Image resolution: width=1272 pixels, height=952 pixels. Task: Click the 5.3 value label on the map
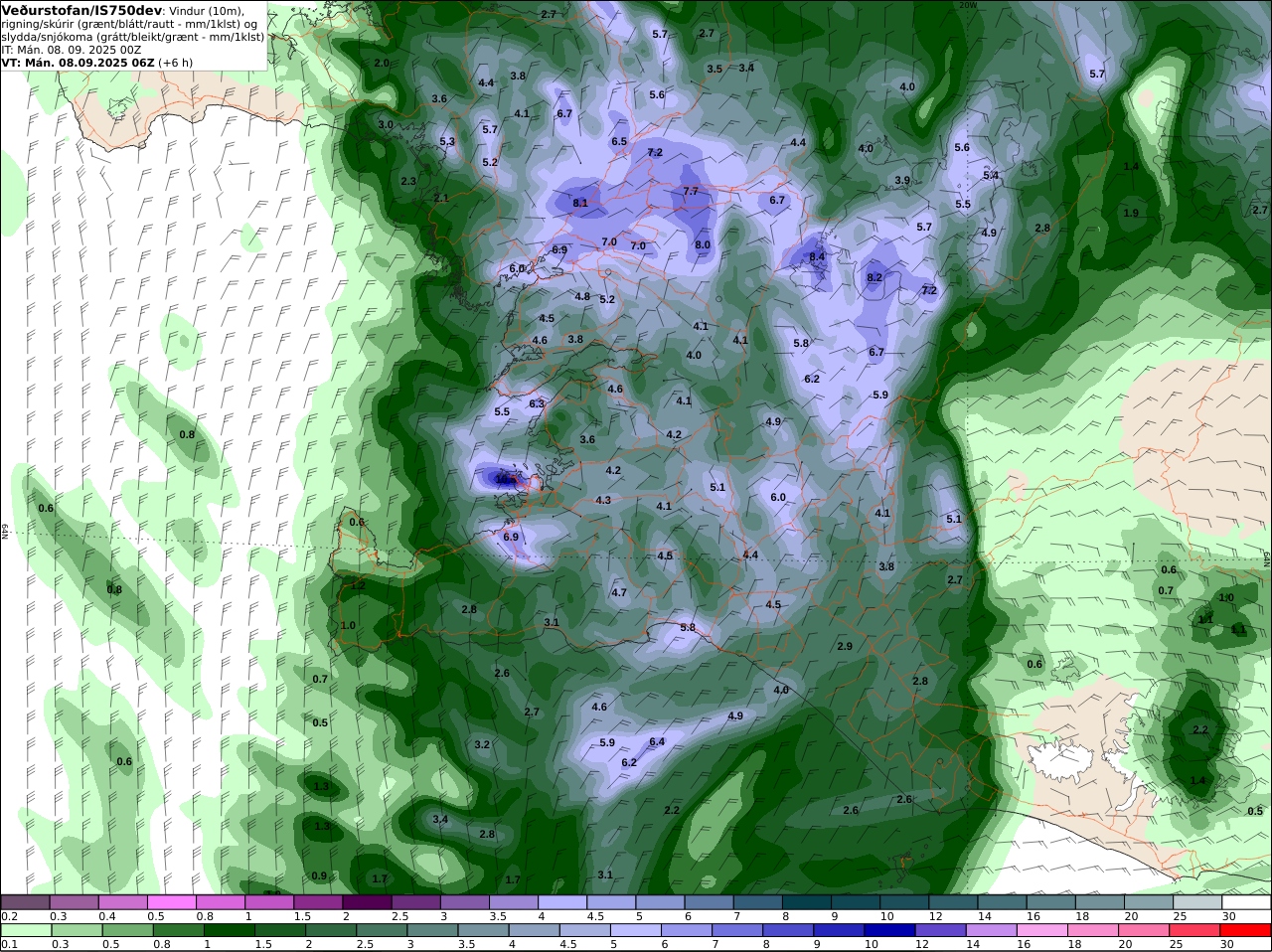pos(447,141)
